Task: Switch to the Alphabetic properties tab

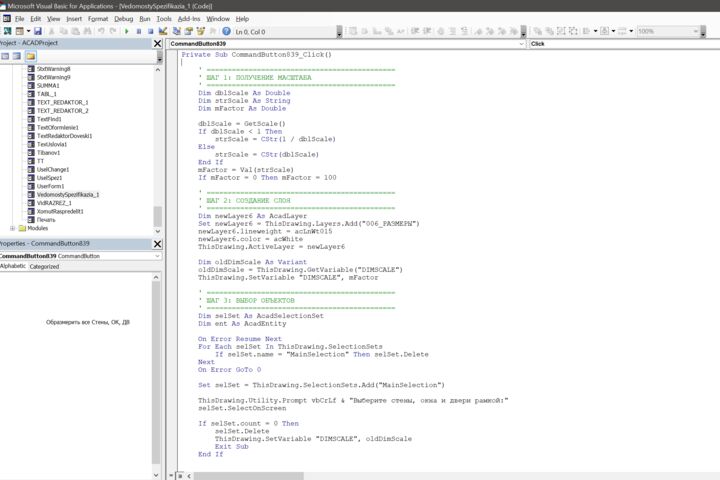Action: tap(13, 266)
